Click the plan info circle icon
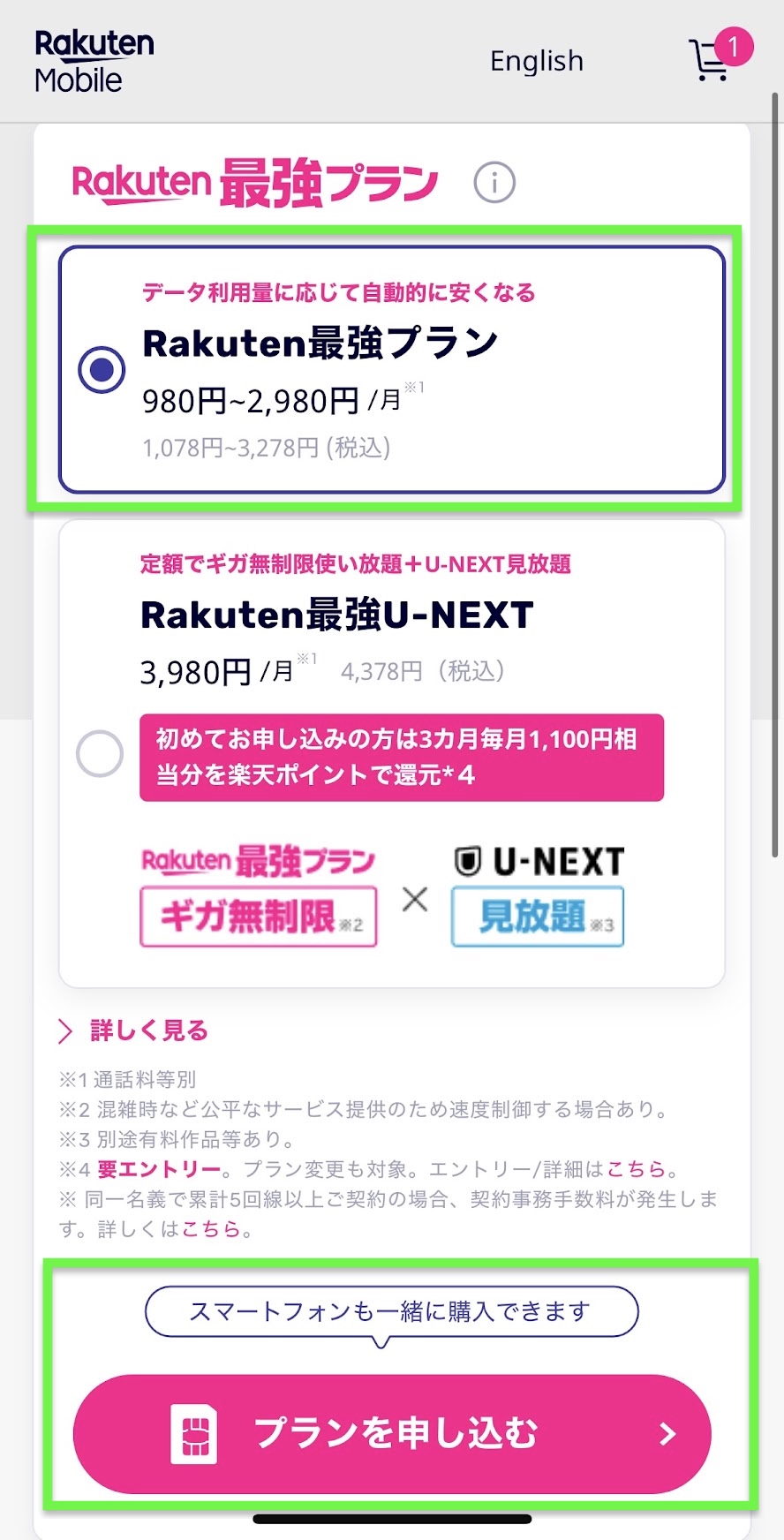 pyautogui.click(x=494, y=183)
